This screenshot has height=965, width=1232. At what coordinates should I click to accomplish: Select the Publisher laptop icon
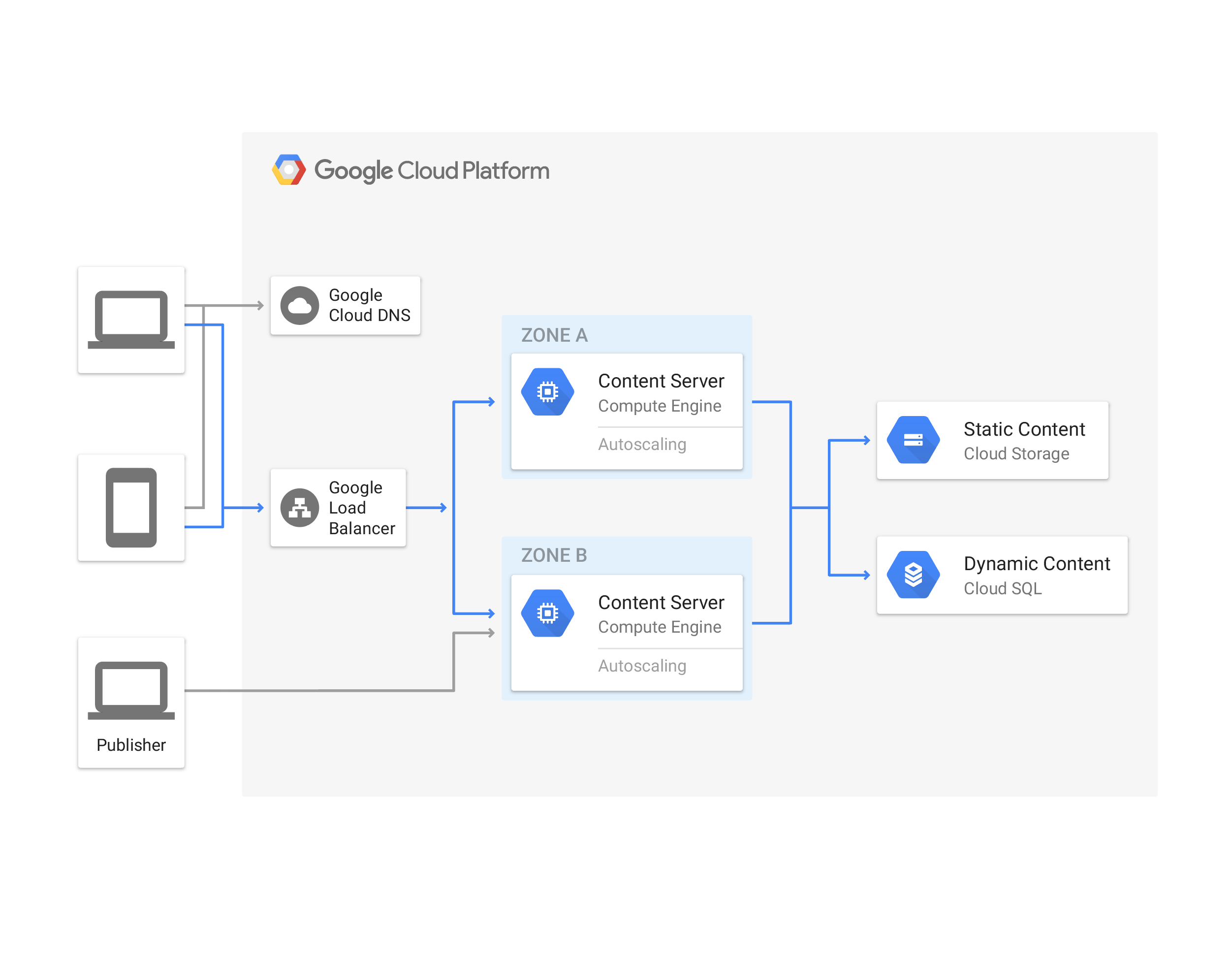click(131, 690)
